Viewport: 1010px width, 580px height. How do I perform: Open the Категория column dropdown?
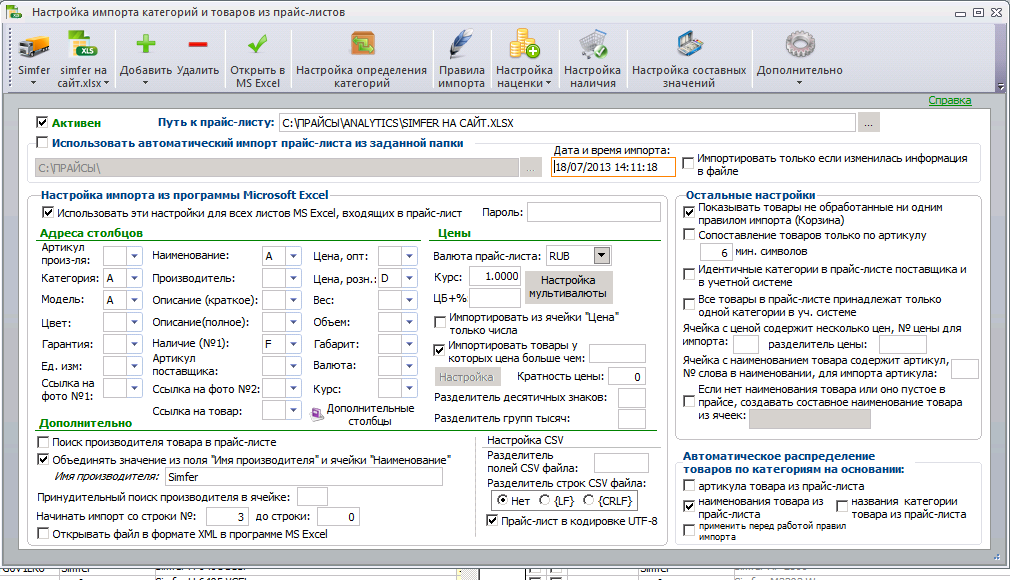[x=134, y=278]
